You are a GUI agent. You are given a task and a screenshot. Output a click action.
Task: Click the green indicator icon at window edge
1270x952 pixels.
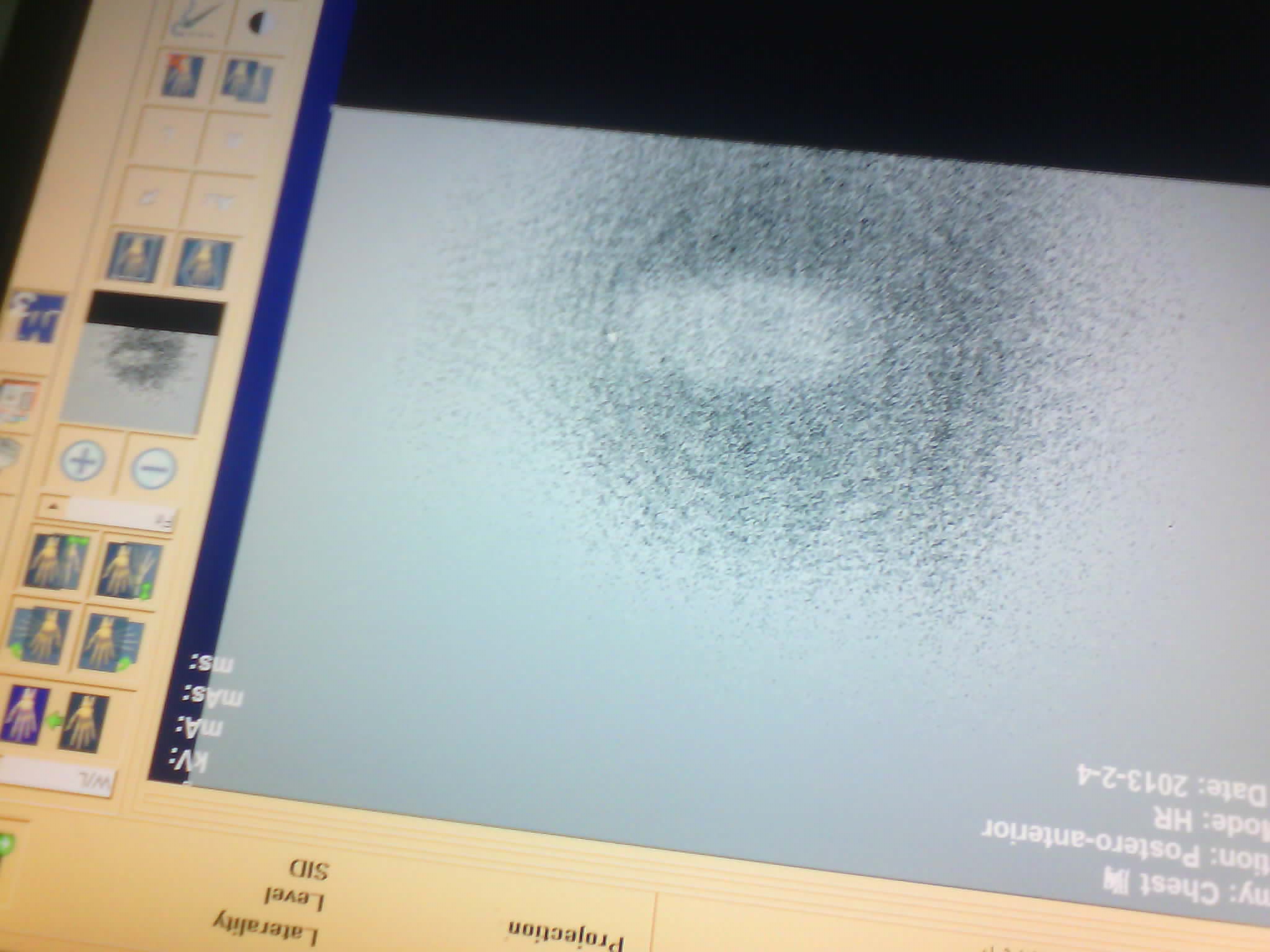click(6, 844)
